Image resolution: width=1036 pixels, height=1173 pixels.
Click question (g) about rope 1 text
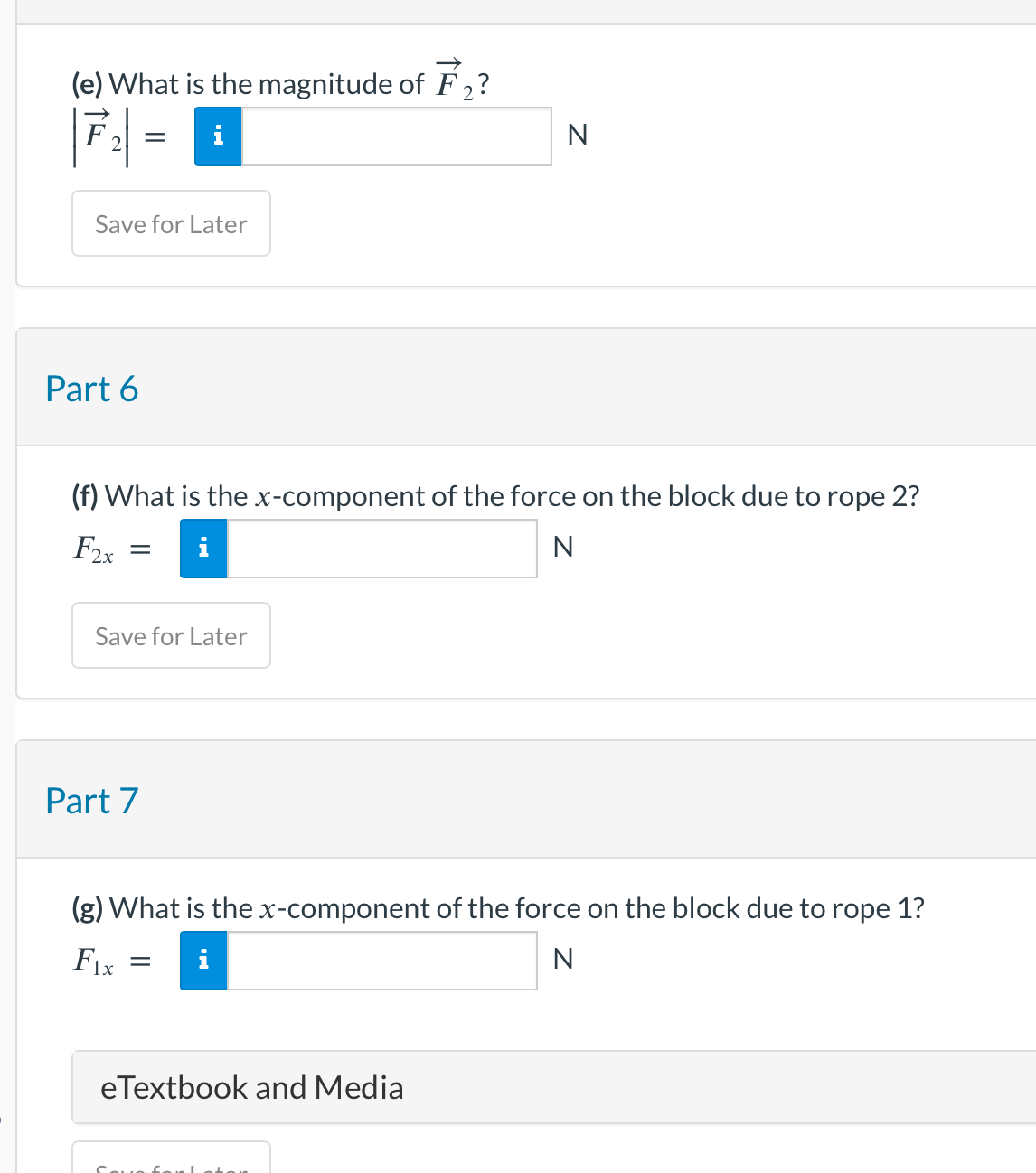(x=498, y=908)
